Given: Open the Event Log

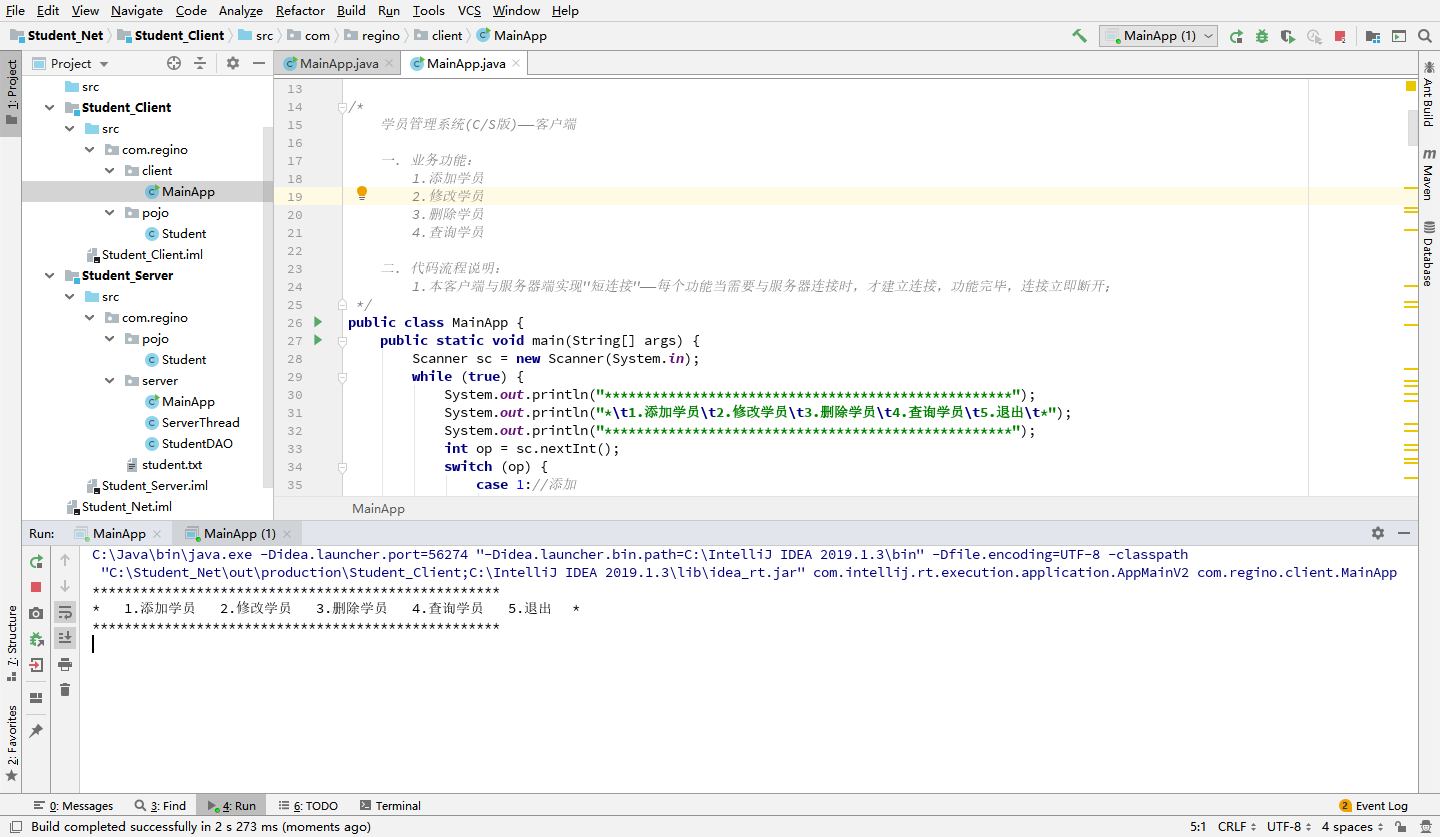Looking at the screenshot, I should click(1373, 805).
